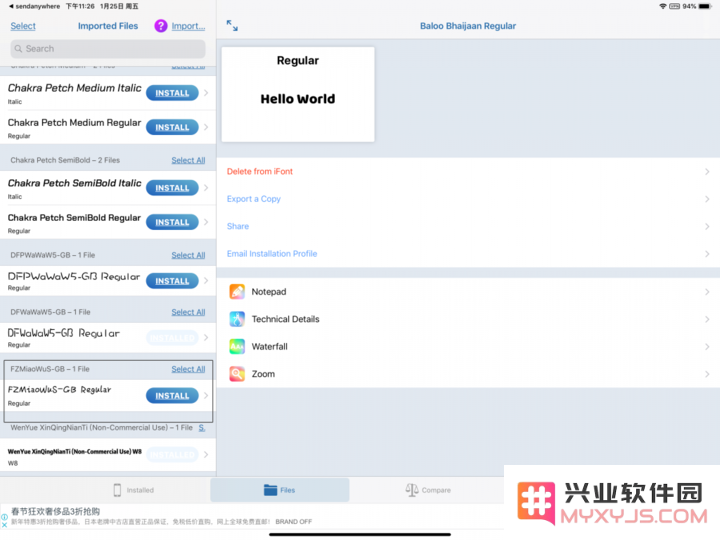
Task: Open chevron for Chakra Petch SemiBold Italic
Action: click(206, 188)
